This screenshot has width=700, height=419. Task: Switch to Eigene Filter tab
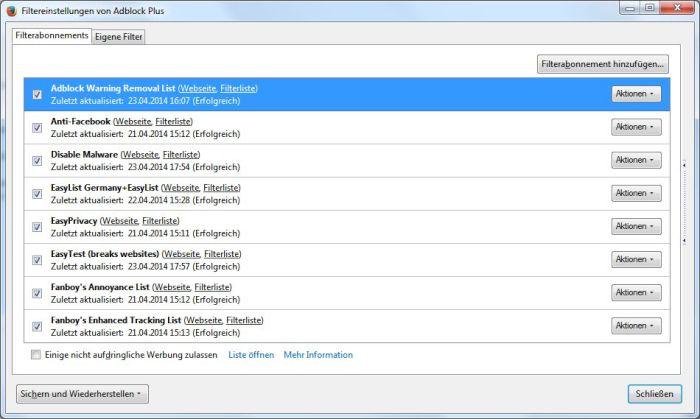point(118,37)
